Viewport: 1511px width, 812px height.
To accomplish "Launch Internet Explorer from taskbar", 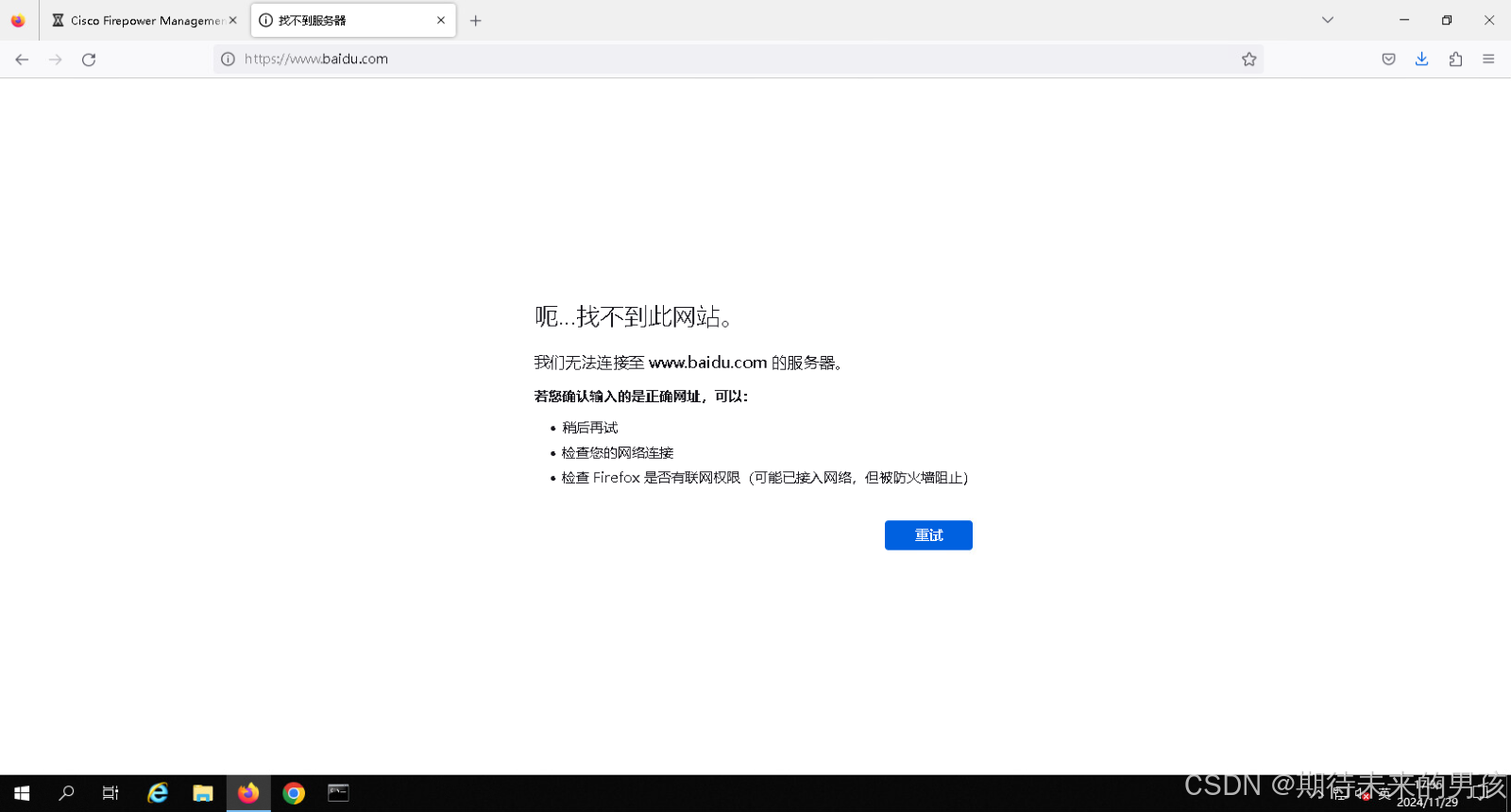I will [158, 793].
